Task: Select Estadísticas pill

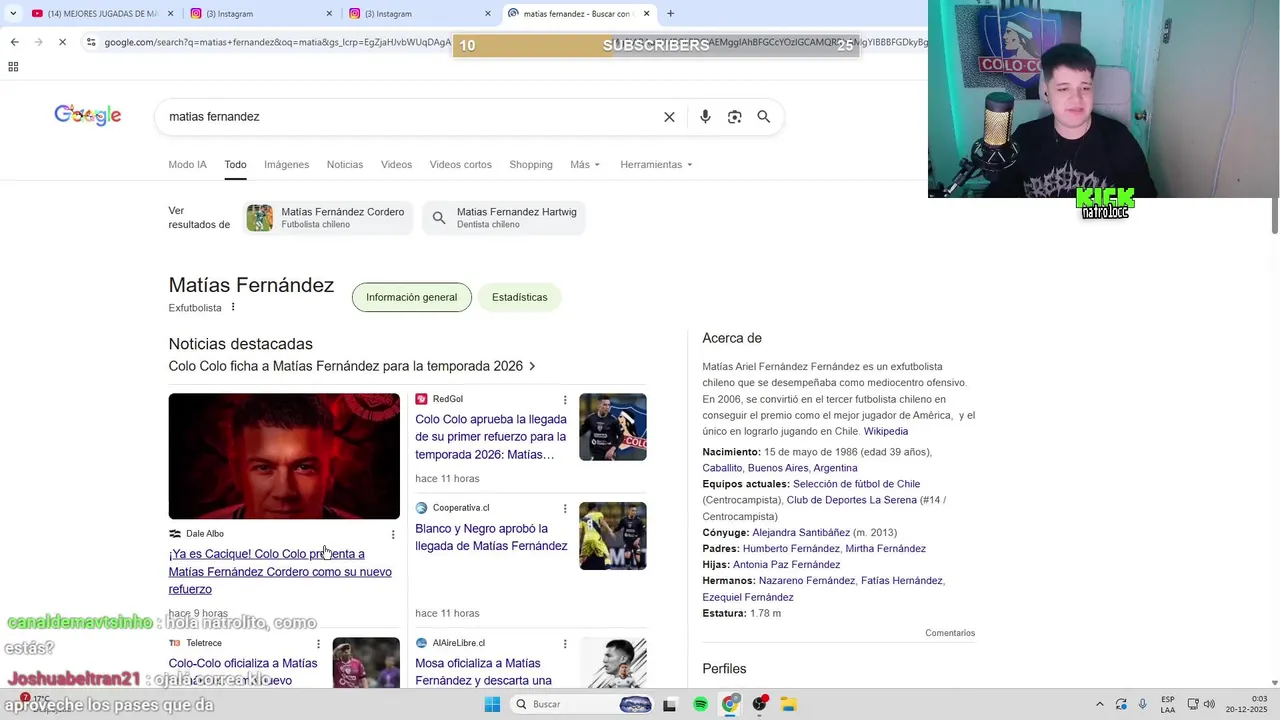Action: [519, 297]
